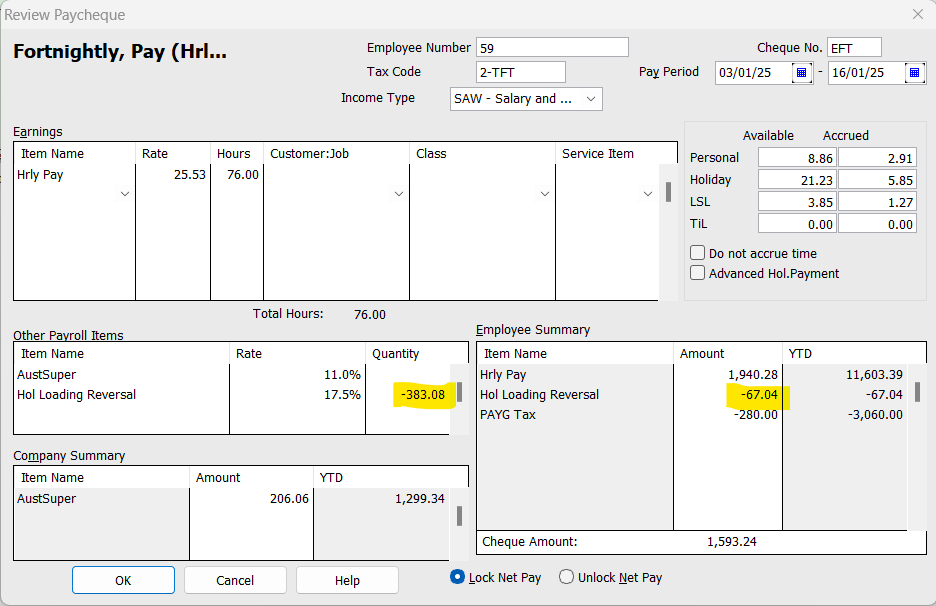
Task: Click the LSL Available 3.85 field
Action: pos(797,202)
